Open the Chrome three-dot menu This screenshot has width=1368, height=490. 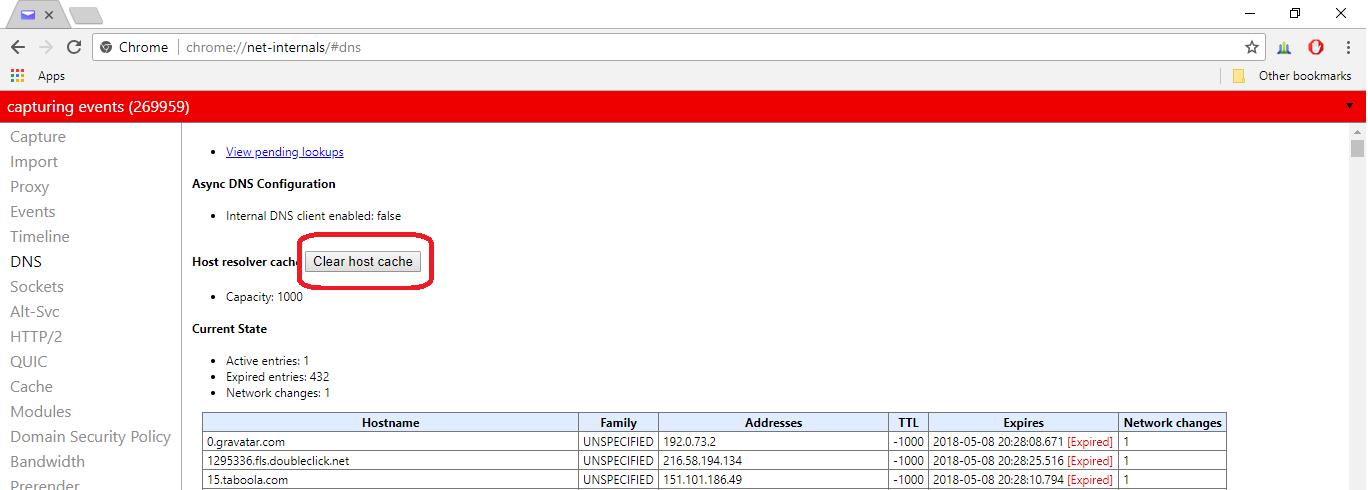pyautogui.click(x=1350, y=47)
